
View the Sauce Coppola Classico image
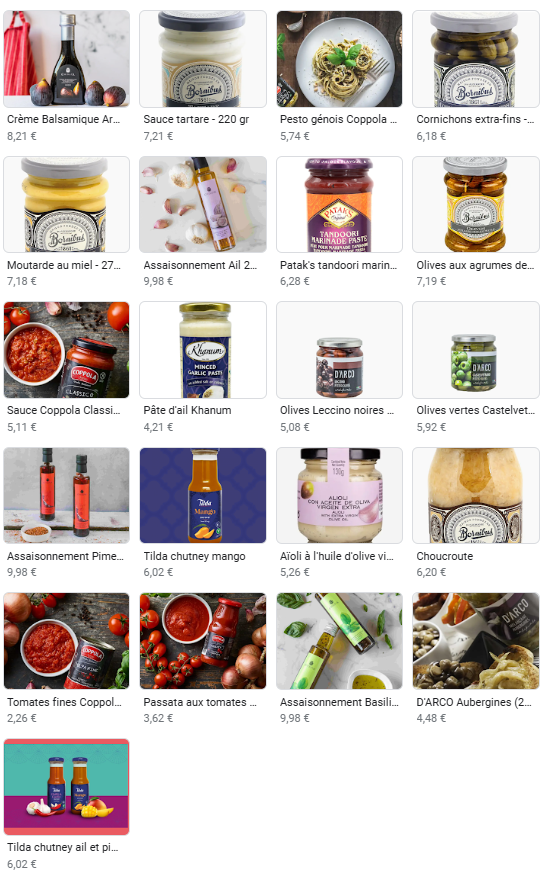[x=66, y=350]
